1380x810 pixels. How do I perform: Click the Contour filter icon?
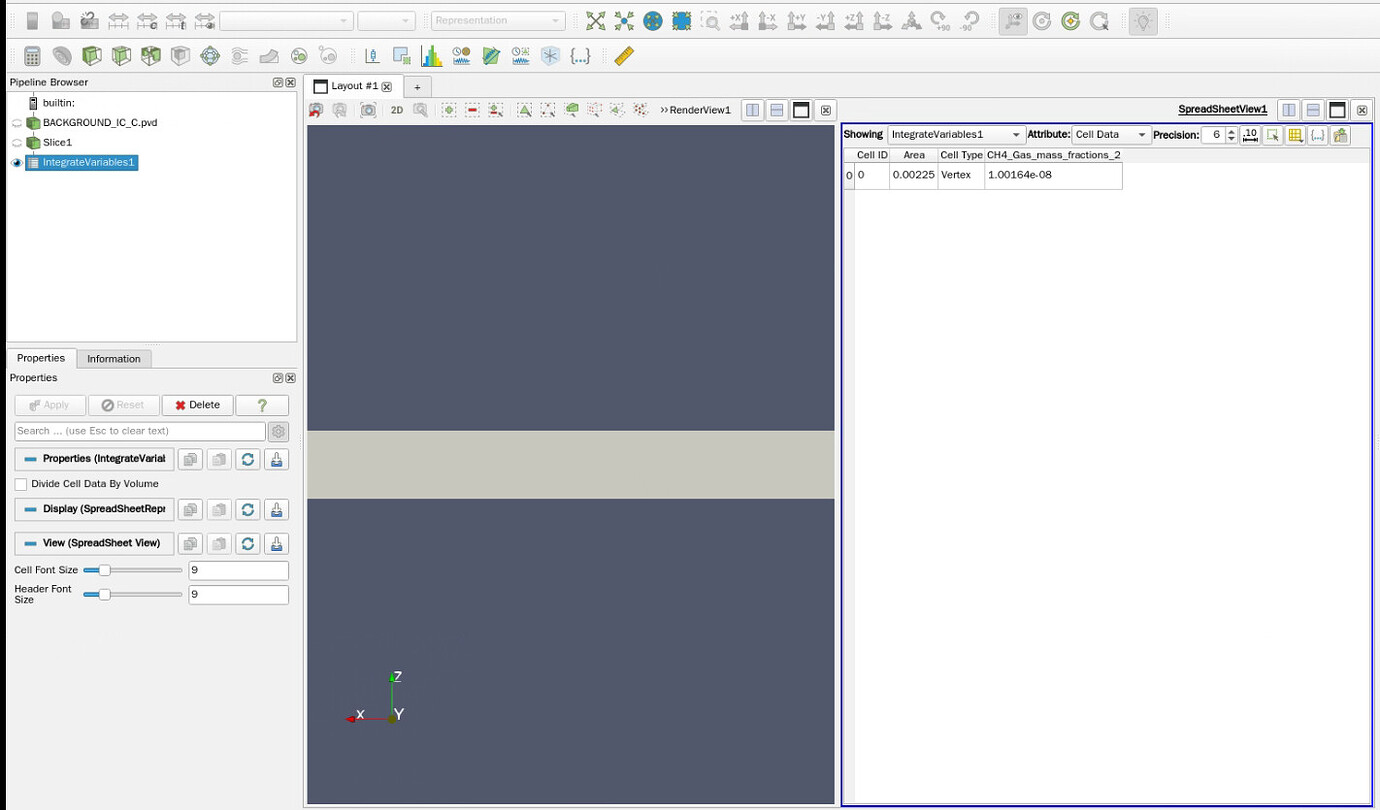tap(62, 56)
